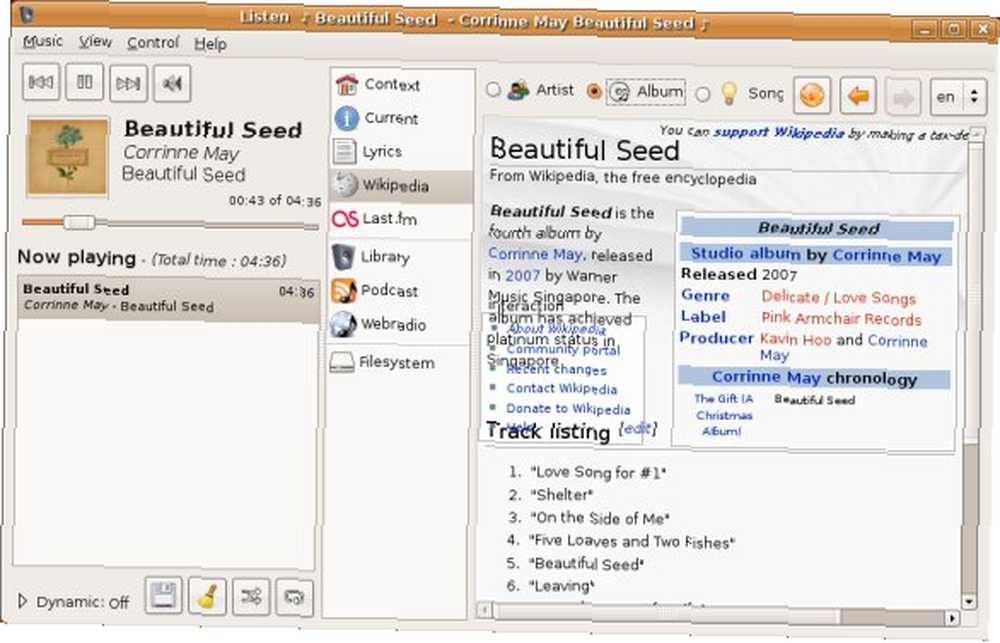The image size is (1000, 643).
Task: Click the Contact Wikipedia link
Action: 562,388
